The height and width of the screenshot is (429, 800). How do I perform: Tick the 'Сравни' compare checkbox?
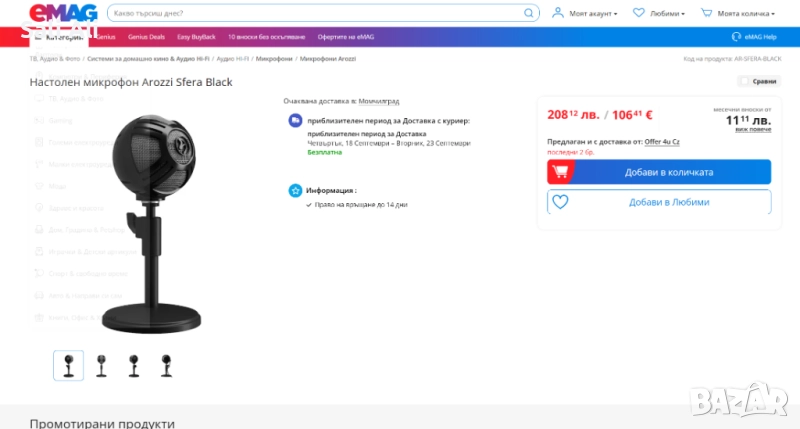pyautogui.click(x=745, y=81)
